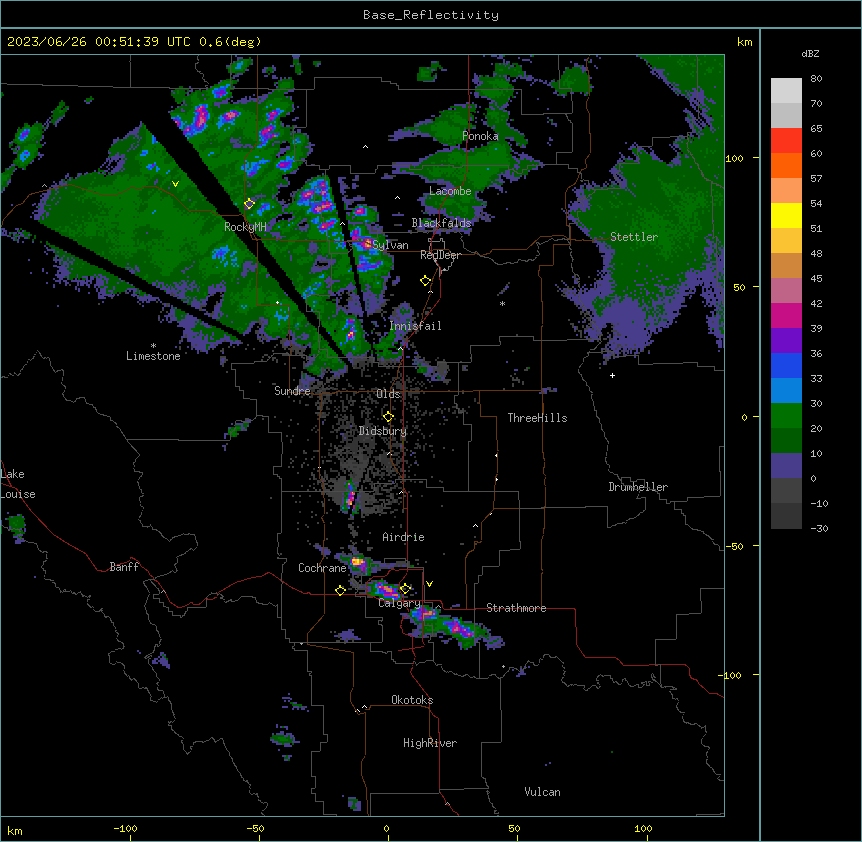
Task: Click the asterisk marker above Limestone
Action: coord(153,346)
